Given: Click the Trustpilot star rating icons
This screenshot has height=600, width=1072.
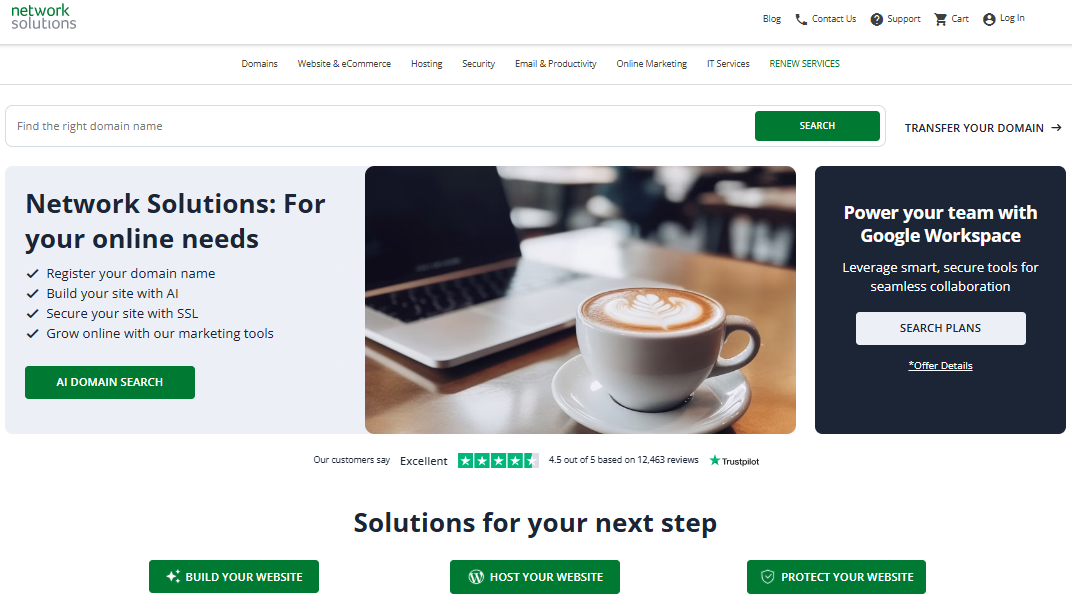Looking at the screenshot, I should pyautogui.click(x=498, y=461).
